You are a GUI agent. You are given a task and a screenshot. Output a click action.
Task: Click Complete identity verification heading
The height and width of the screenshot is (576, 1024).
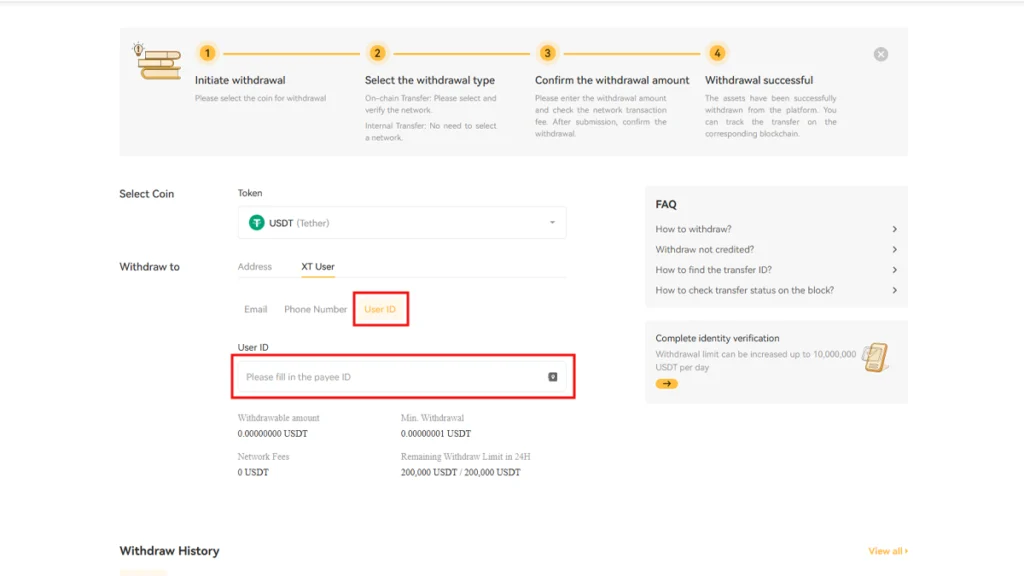pos(717,338)
